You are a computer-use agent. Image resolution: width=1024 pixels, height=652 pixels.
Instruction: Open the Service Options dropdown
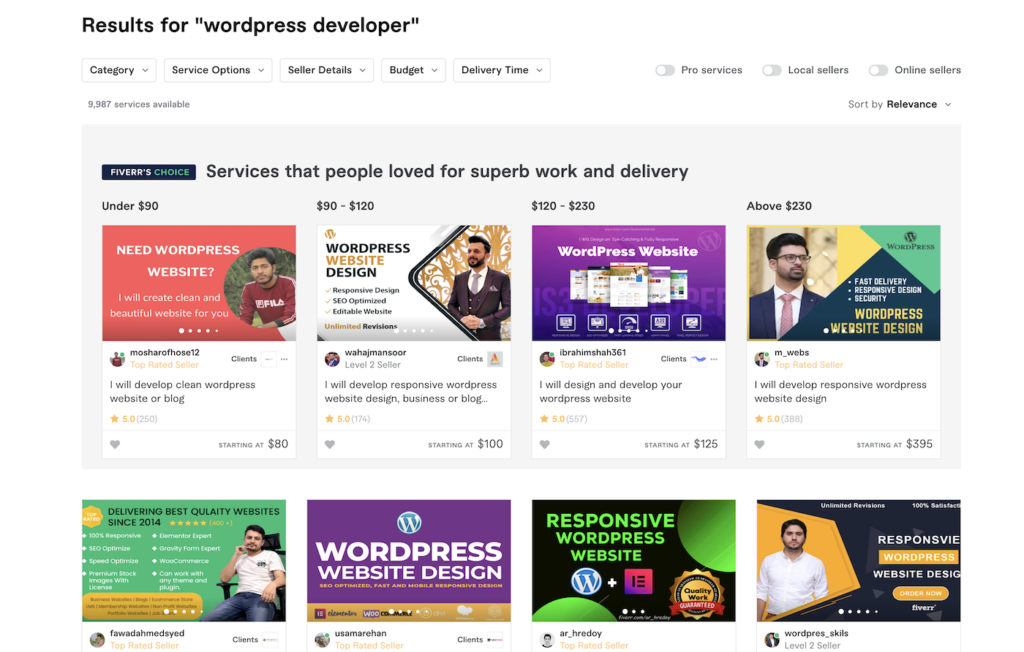218,70
